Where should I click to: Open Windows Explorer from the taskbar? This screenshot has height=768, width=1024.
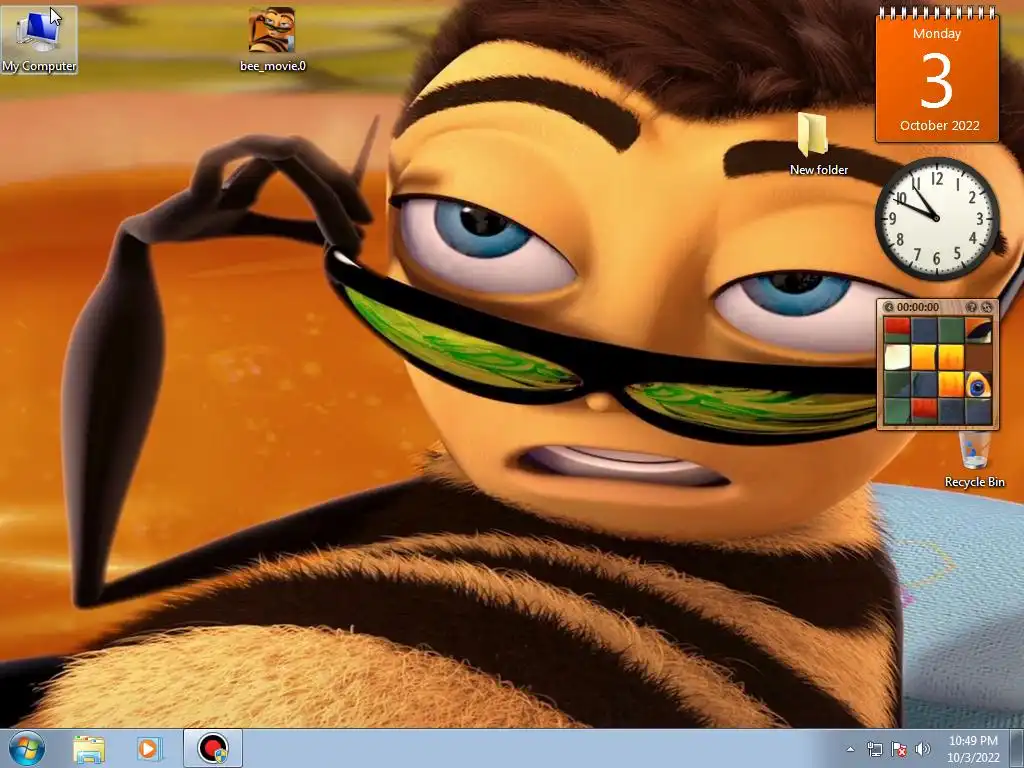[89, 749]
